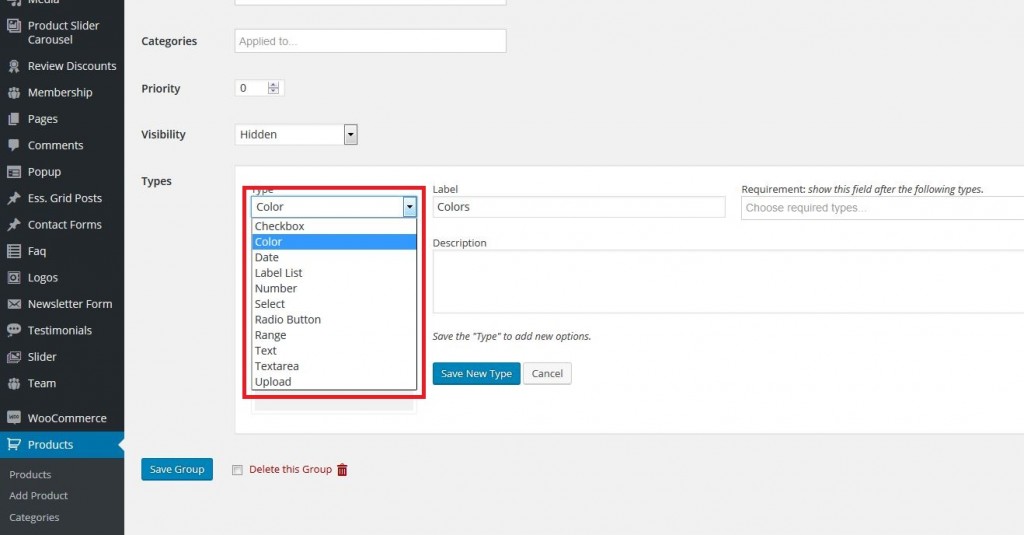Image resolution: width=1024 pixels, height=535 pixels.
Task: Click the Pages icon in sidebar
Action: [14, 119]
